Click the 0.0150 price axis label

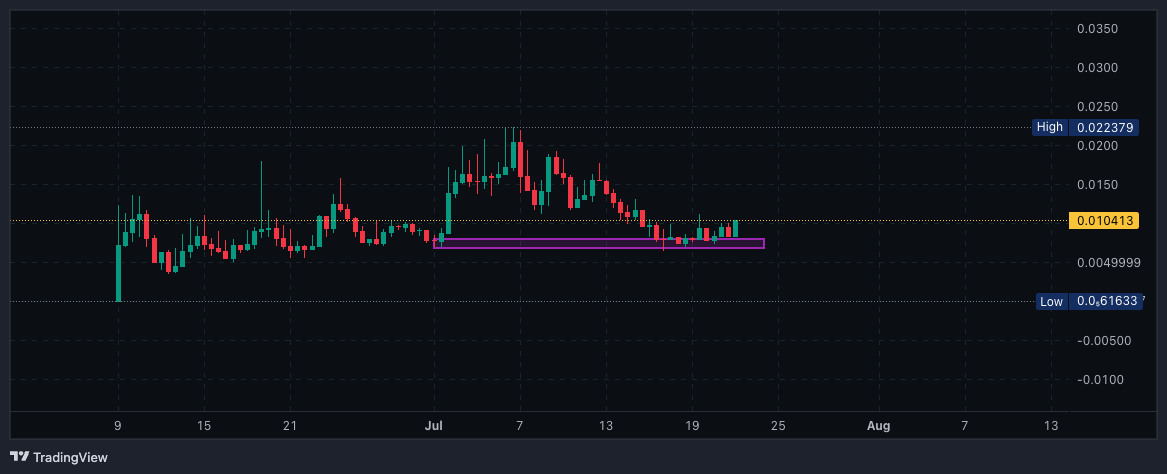[x=1098, y=185]
